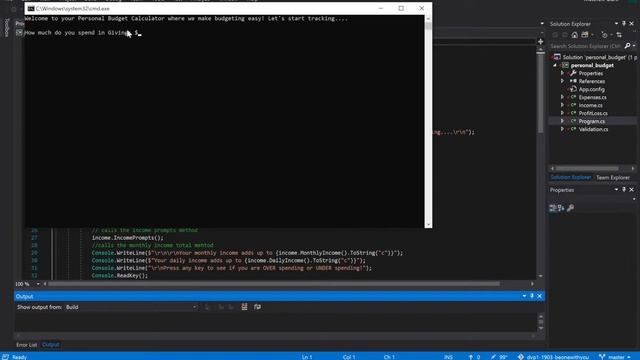Click the Clear All icon in Output toolbar
640x360 pixels.
point(244,307)
